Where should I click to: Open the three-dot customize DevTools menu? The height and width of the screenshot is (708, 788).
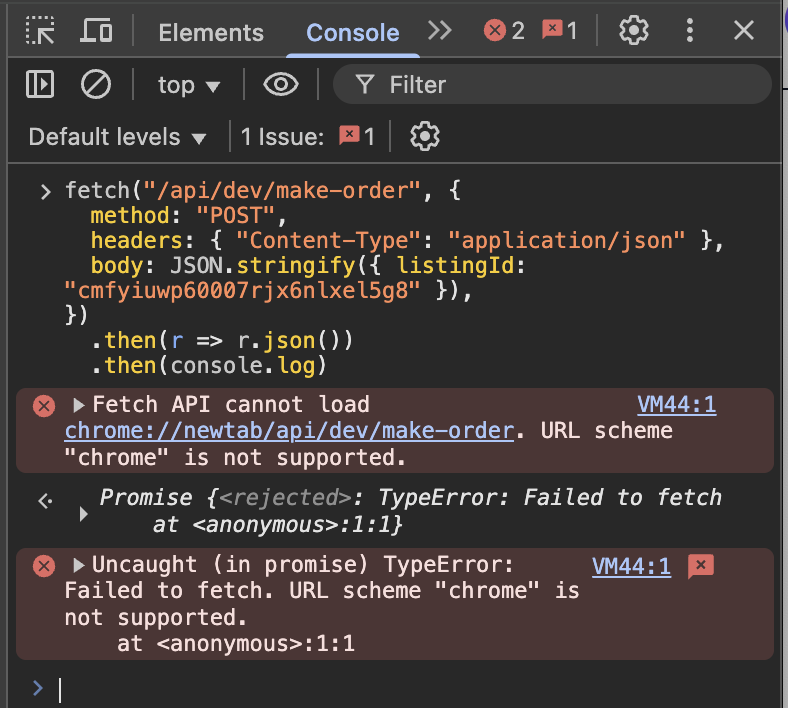(x=690, y=31)
